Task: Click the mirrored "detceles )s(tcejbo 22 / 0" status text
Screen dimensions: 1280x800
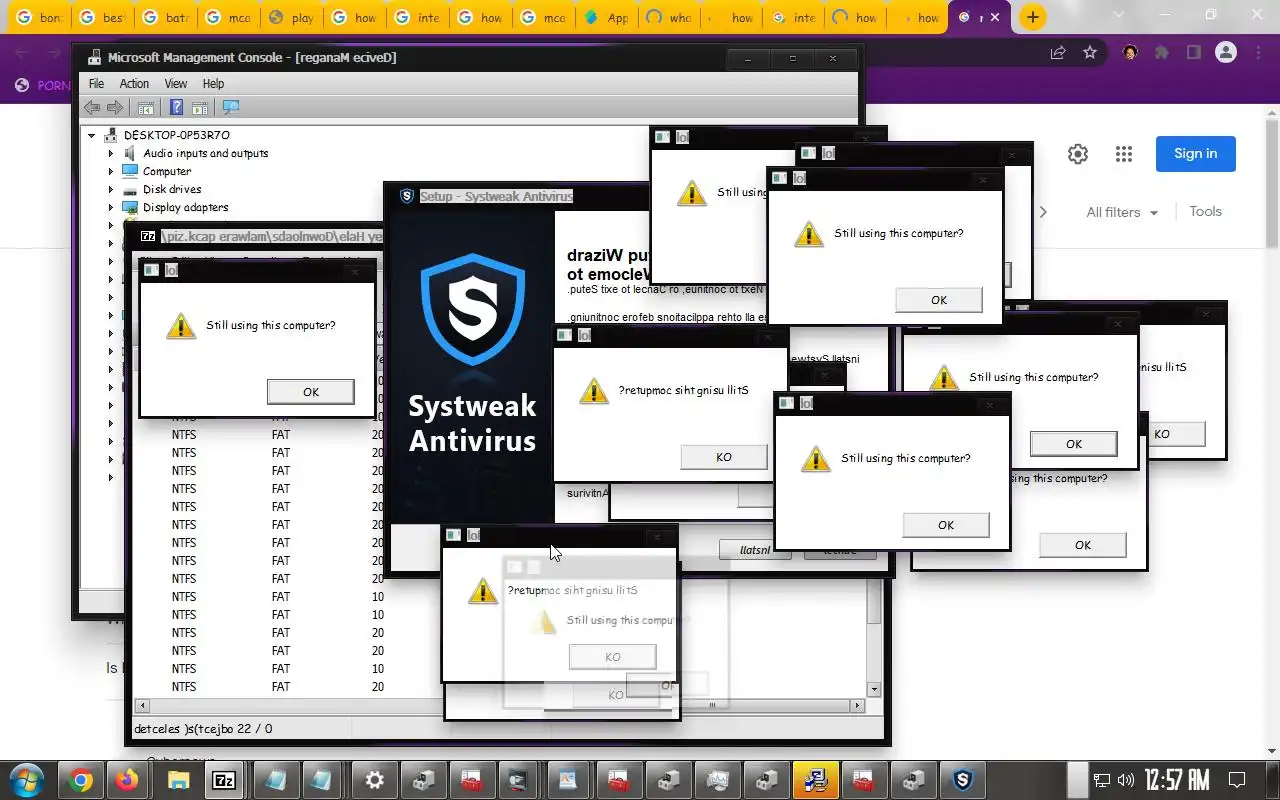Action: (203, 729)
